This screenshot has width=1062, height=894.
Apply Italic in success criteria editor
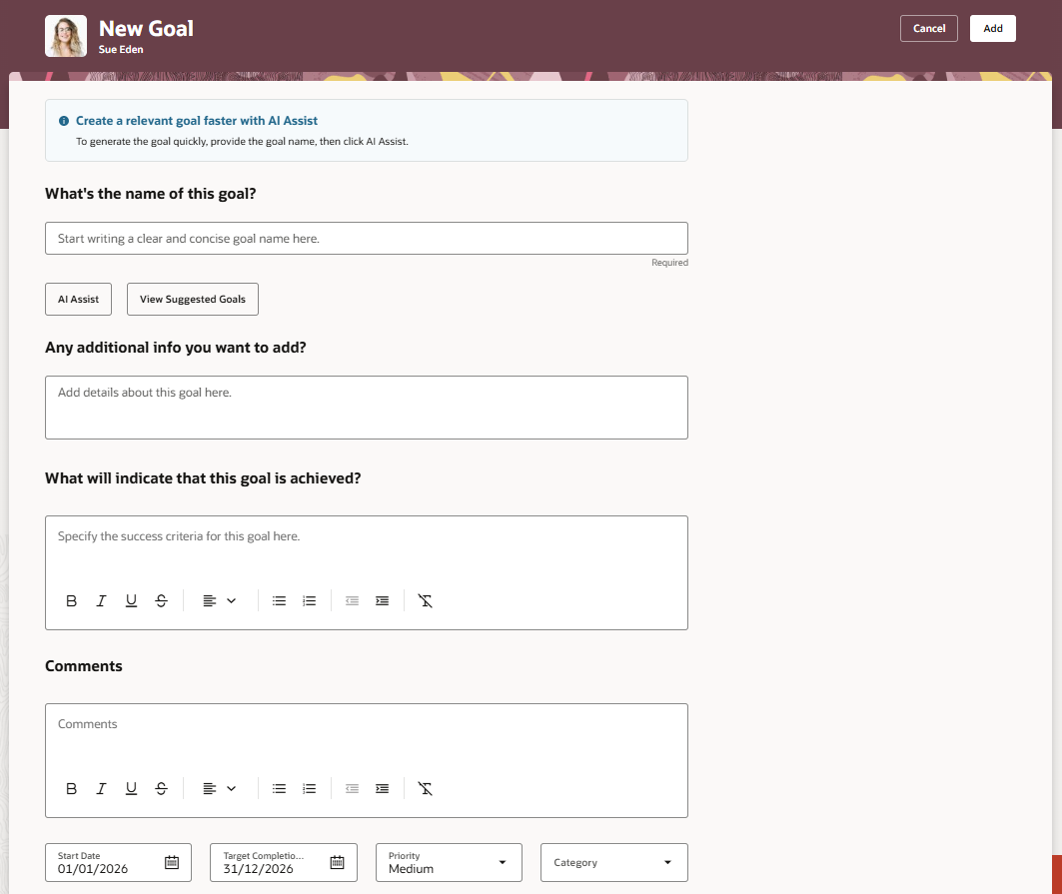(x=101, y=601)
